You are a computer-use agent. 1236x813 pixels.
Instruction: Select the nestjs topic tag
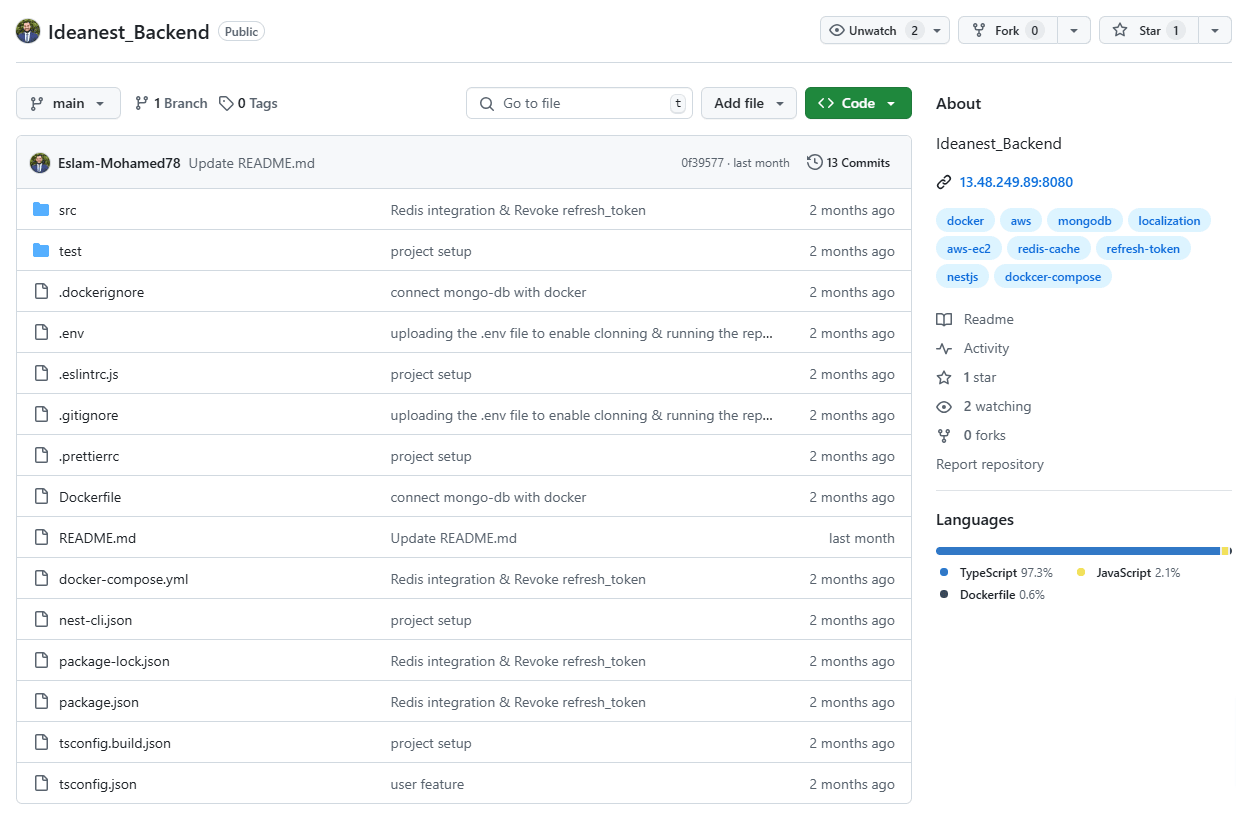click(x=962, y=276)
